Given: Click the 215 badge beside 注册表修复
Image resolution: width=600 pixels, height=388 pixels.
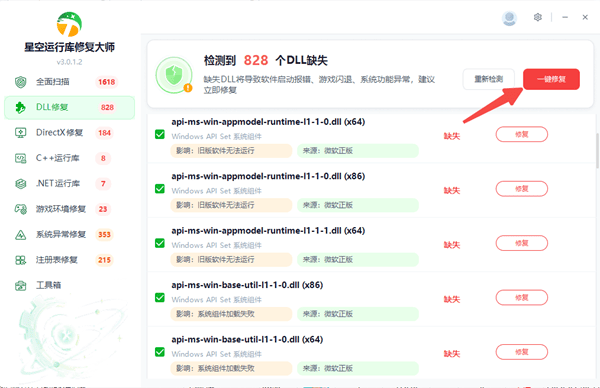Looking at the screenshot, I should 104,260.
